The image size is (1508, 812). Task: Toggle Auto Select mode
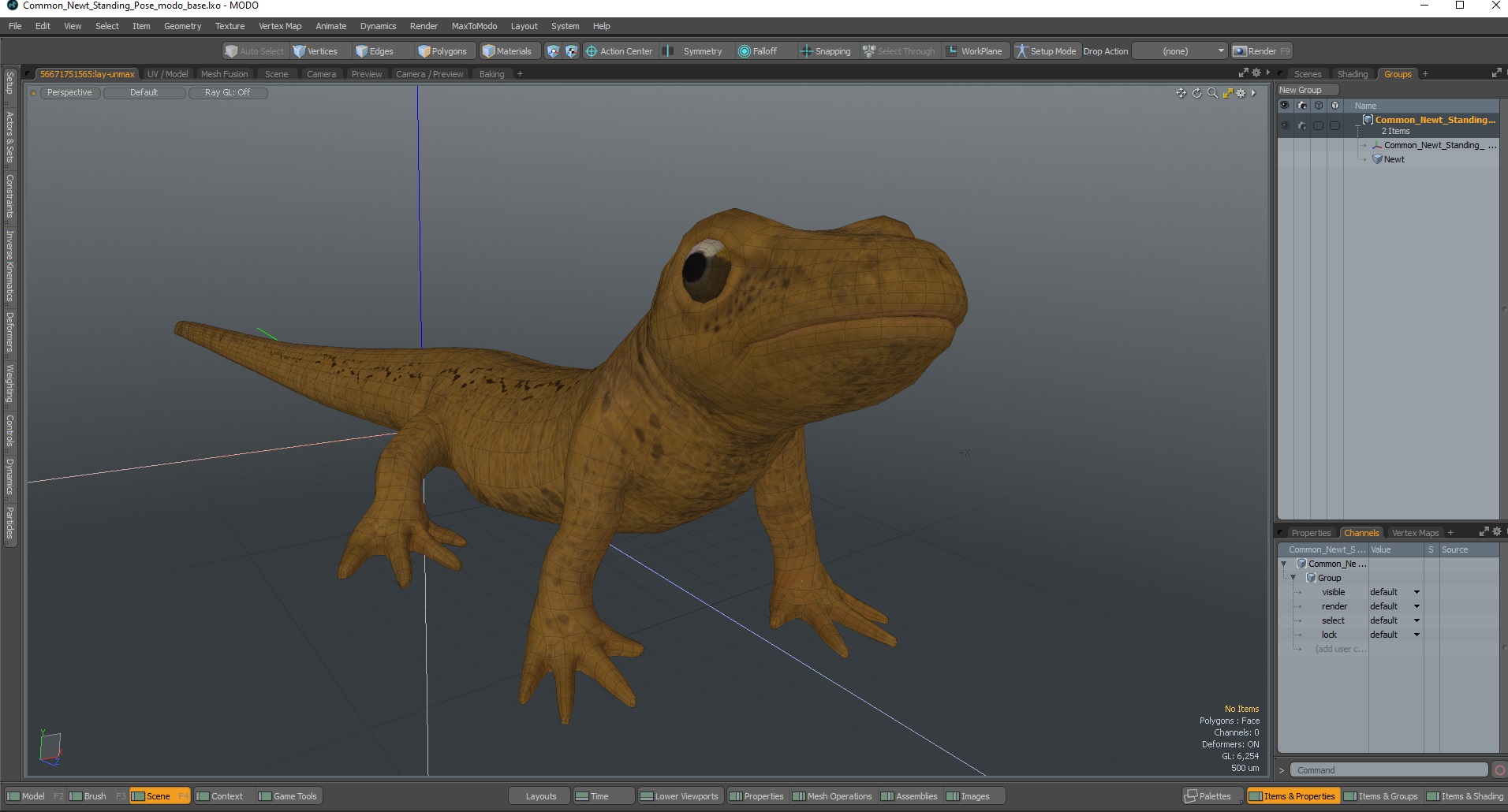click(254, 51)
